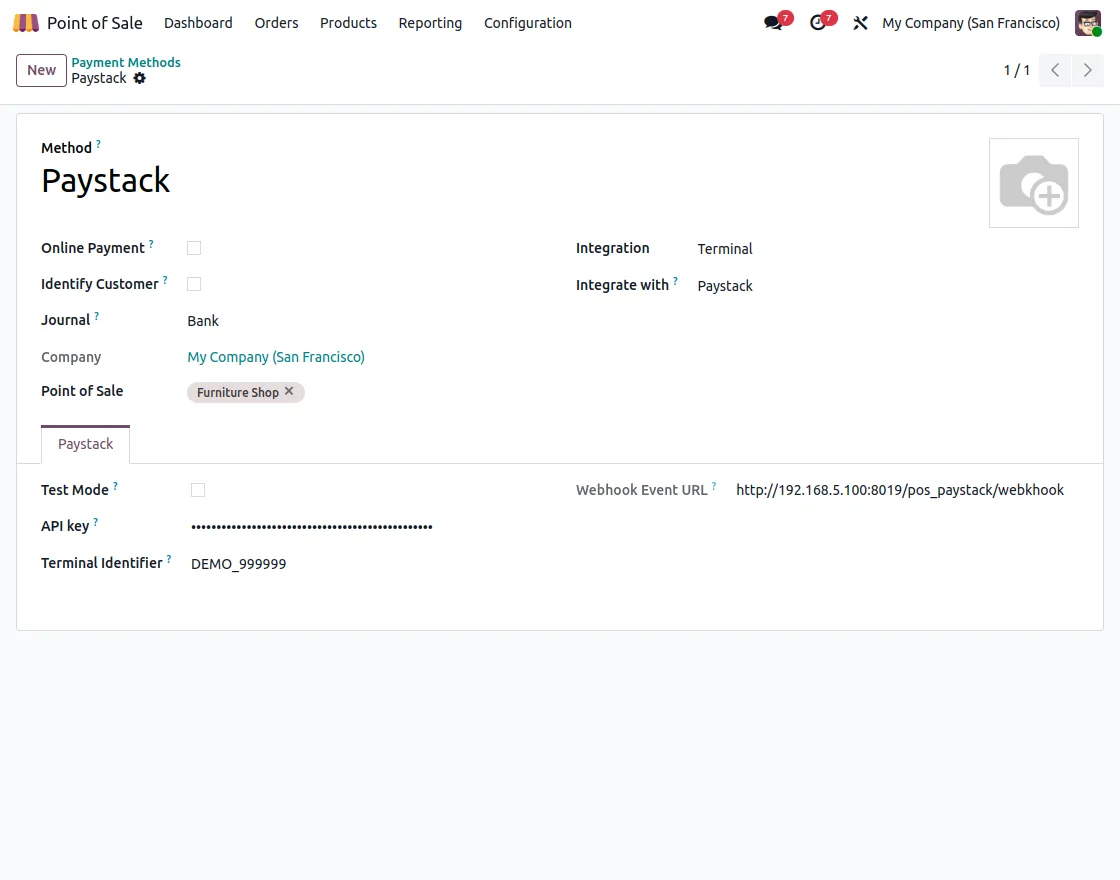Open the Dashboard menu
This screenshot has height=880, width=1120.
click(198, 23)
